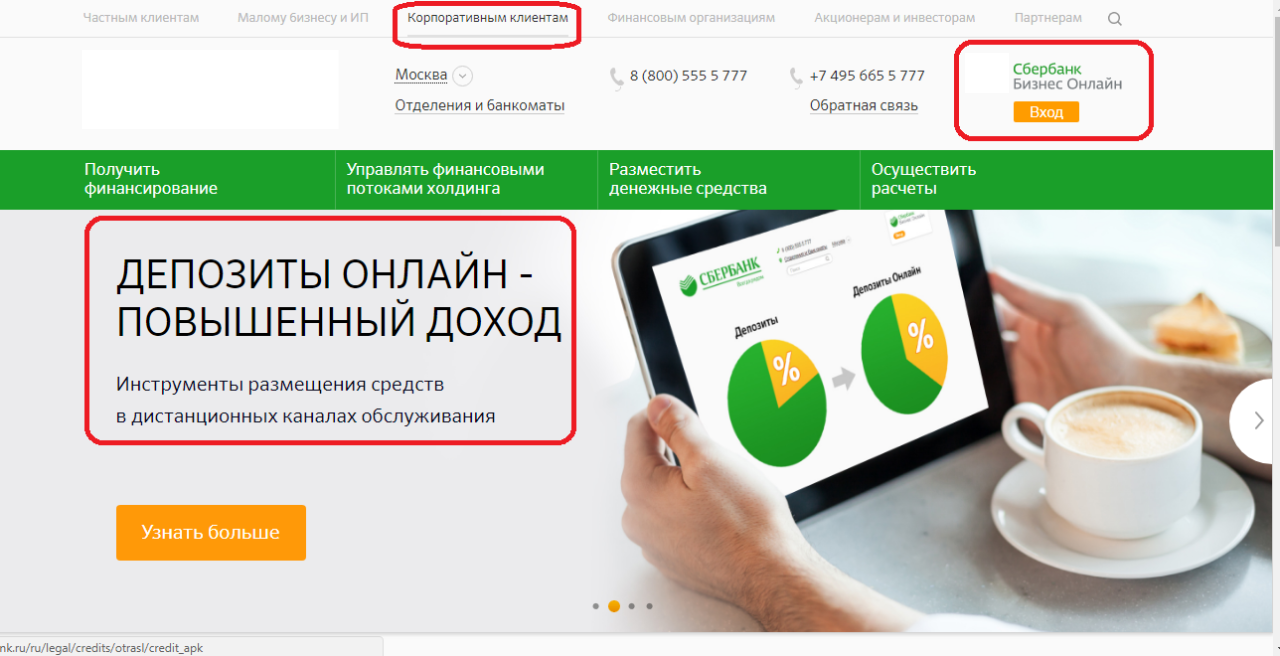Open Акционерам и инвесторам section
The width and height of the screenshot is (1280, 656).
point(895,18)
